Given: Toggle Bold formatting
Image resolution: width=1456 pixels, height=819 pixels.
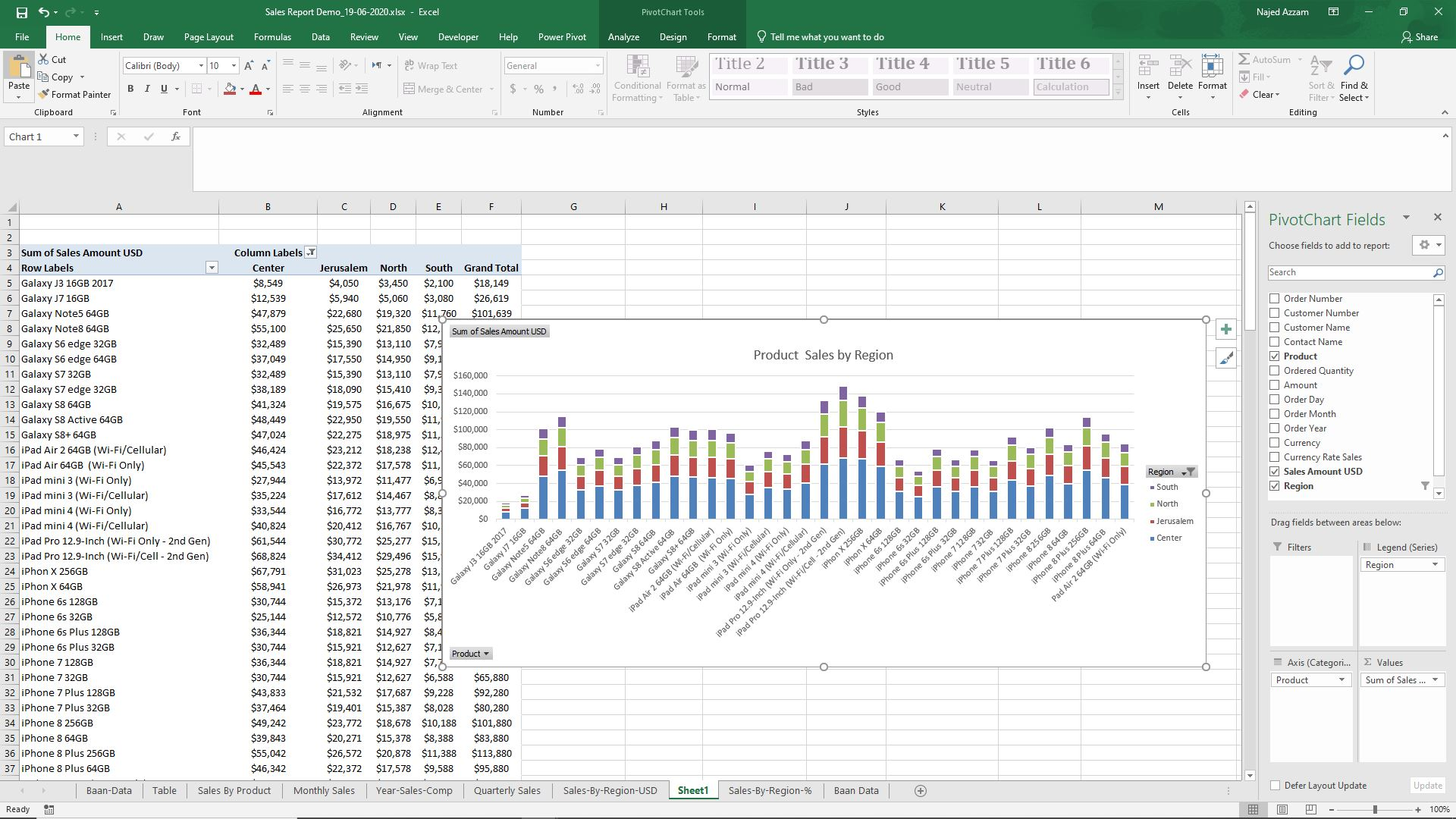Looking at the screenshot, I should pyautogui.click(x=130, y=89).
